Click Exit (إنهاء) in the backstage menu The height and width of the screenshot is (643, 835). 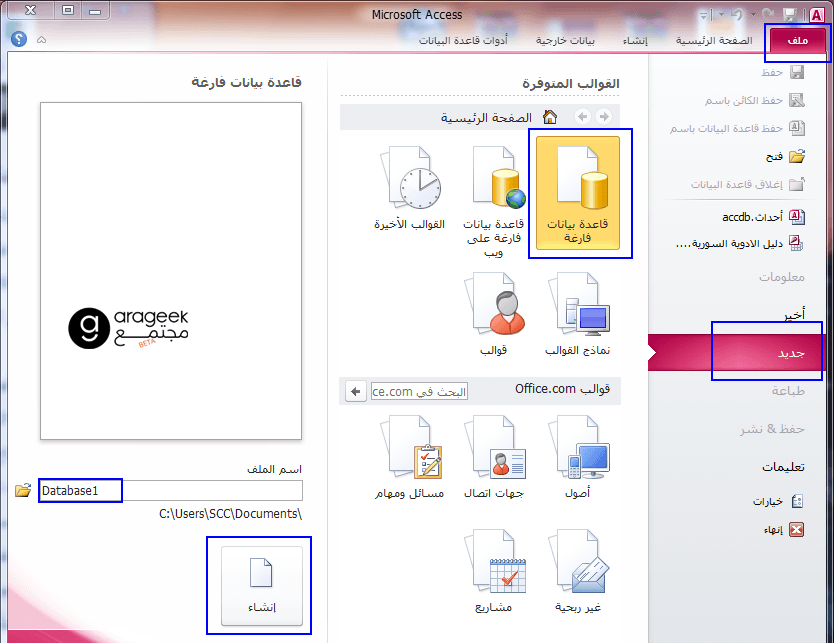(783, 530)
